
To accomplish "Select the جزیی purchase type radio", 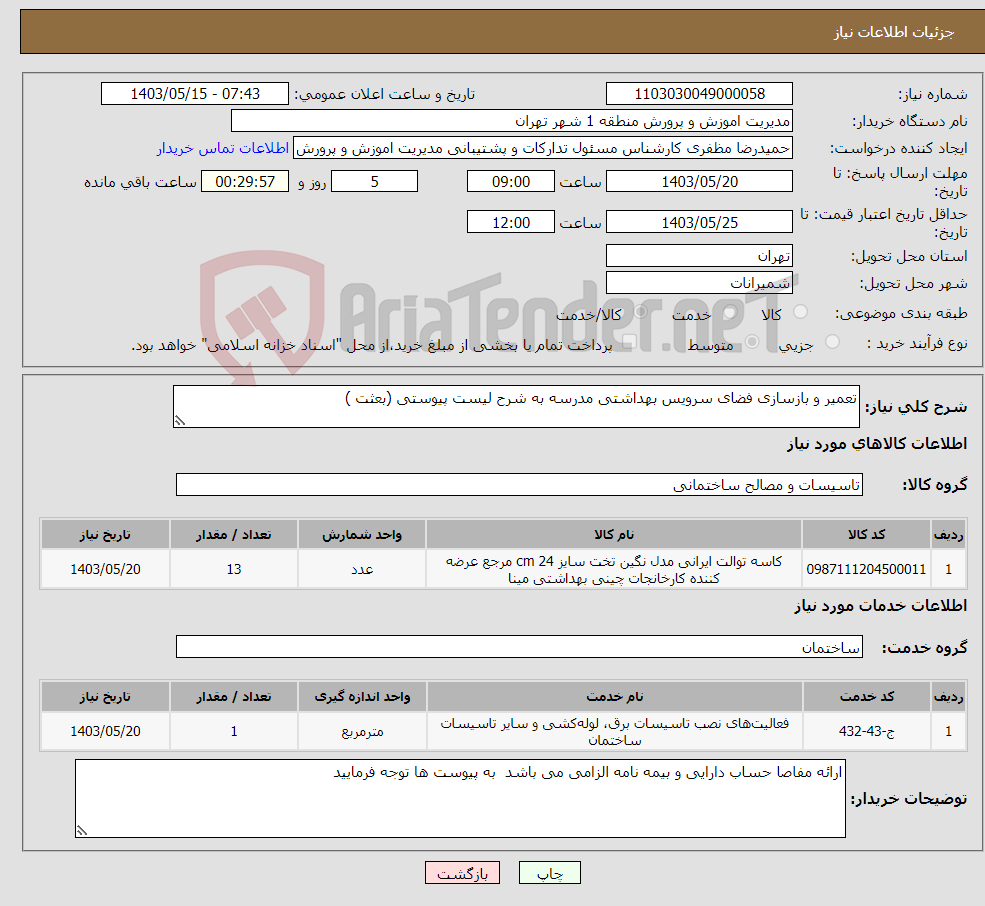I will tap(832, 342).
